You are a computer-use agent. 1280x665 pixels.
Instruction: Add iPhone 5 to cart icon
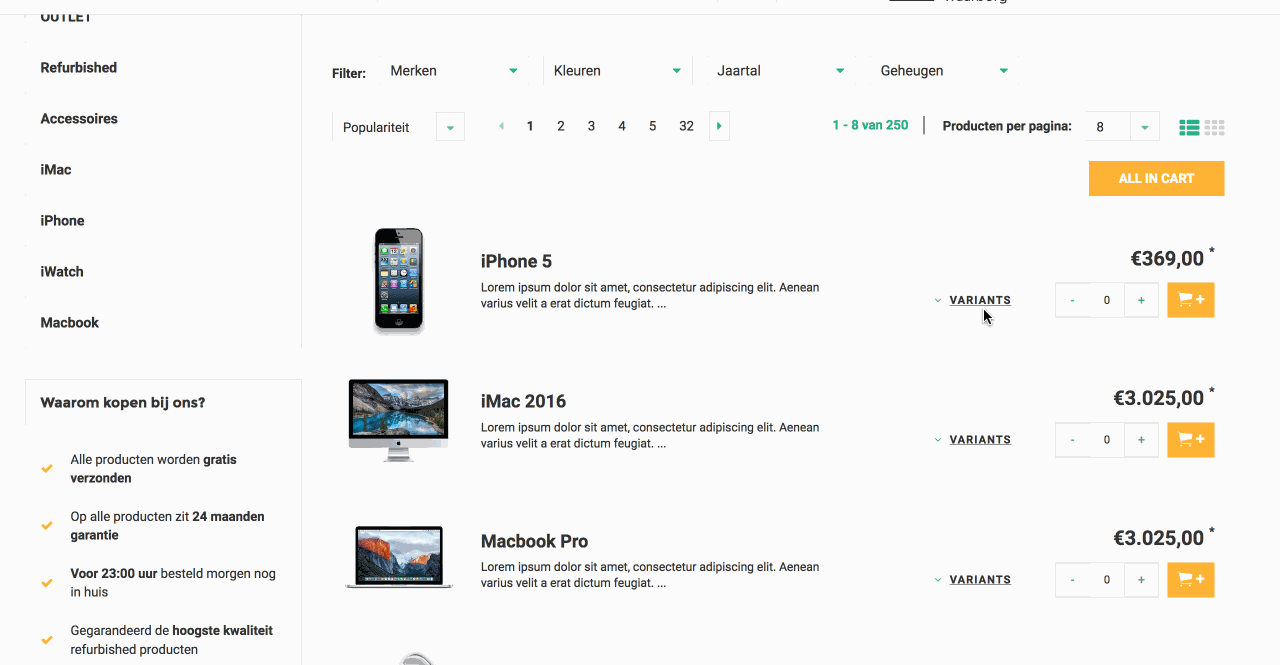[1191, 300]
